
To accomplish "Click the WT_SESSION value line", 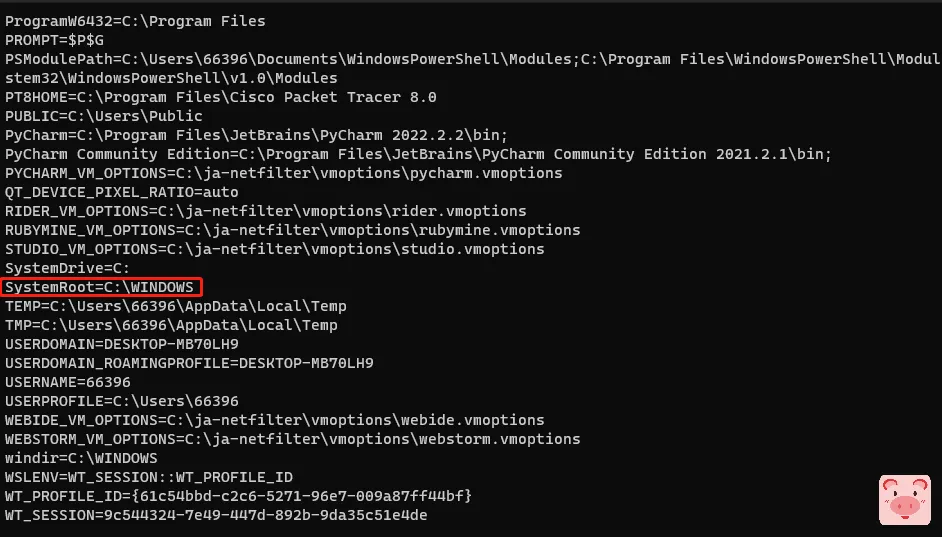I will pyautogui.click(x=216, y=515).
